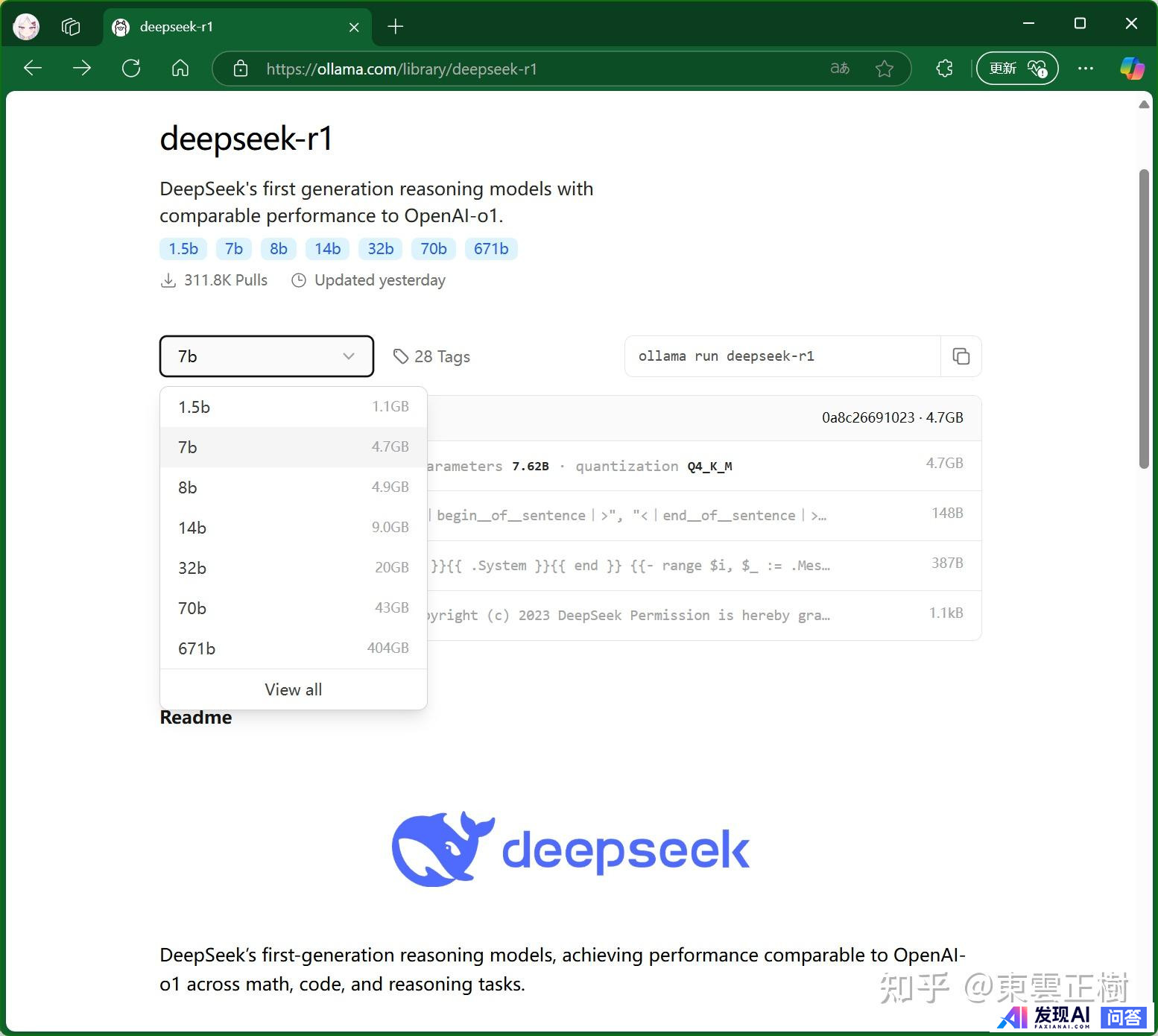
Task: Click the page vertical scrollbar thumb
Action: pos(1145,319)
